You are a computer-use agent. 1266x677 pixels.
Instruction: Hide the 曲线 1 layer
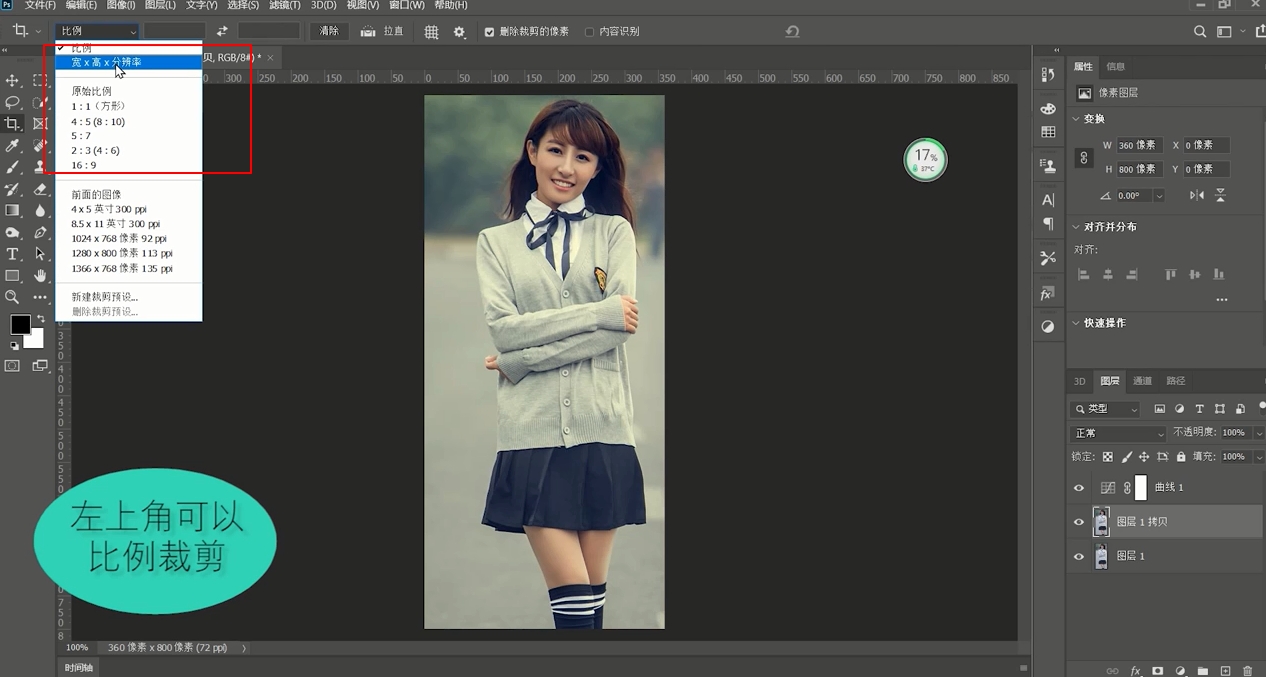(x=1078, y=488)
